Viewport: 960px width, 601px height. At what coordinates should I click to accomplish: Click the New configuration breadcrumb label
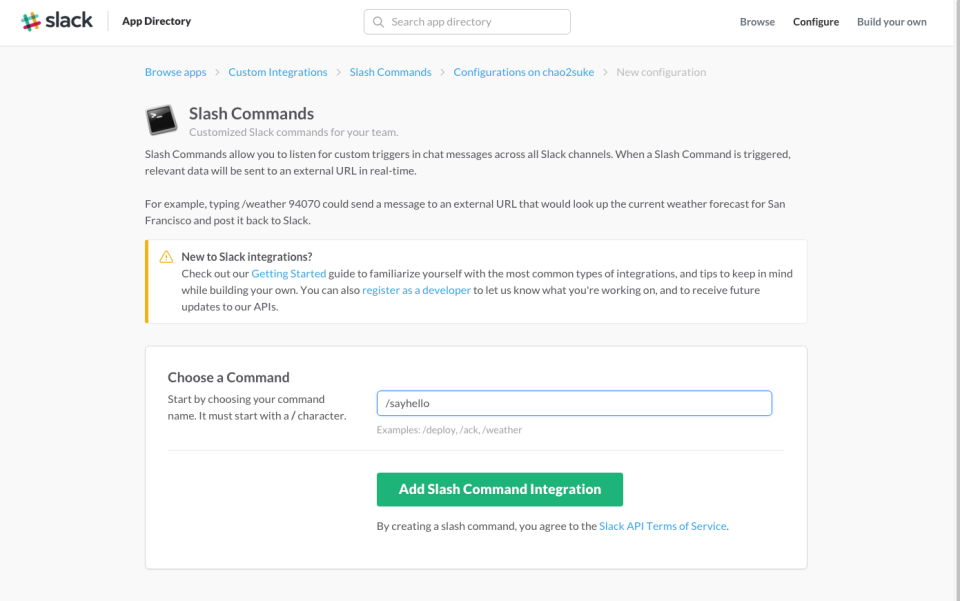[660, 71]
